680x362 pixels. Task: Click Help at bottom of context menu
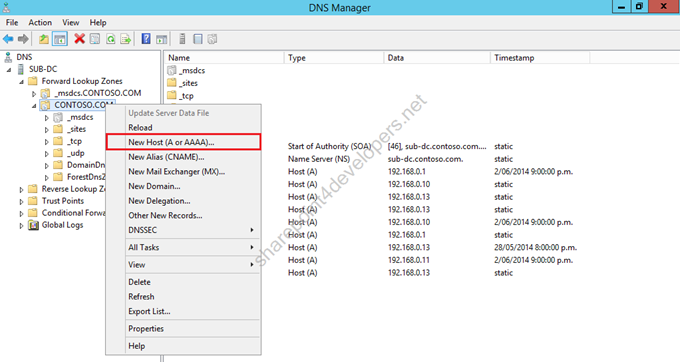(183, 346)
